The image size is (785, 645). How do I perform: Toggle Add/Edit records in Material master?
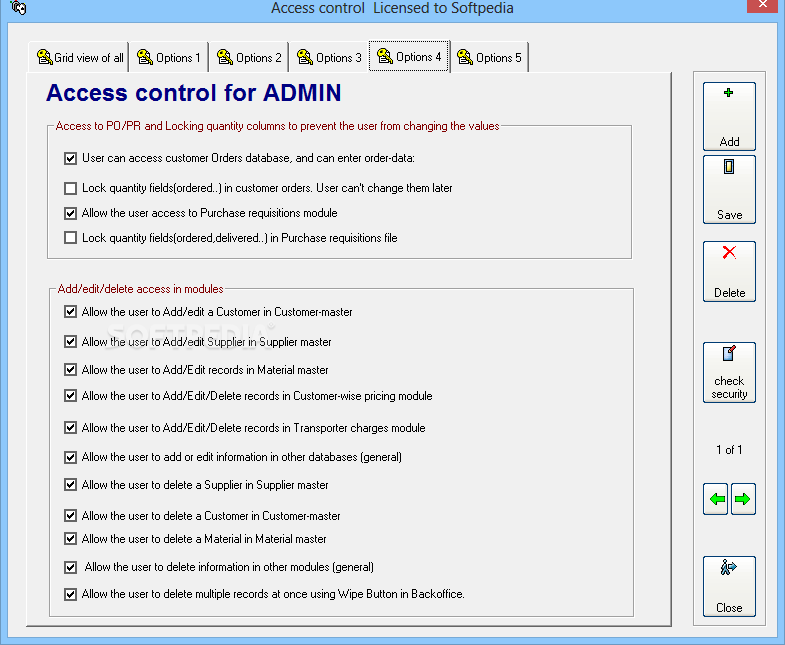click(x=71, y=370)
